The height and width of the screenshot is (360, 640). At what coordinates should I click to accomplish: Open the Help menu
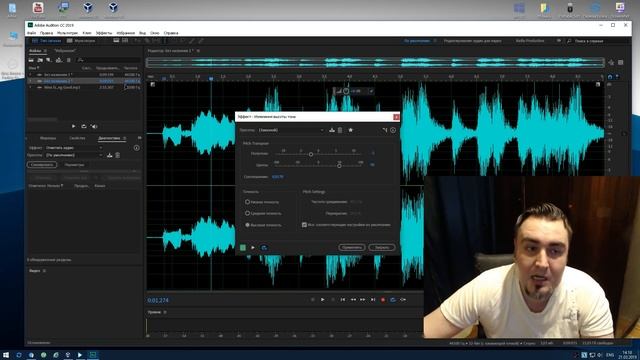pos(171,33)
